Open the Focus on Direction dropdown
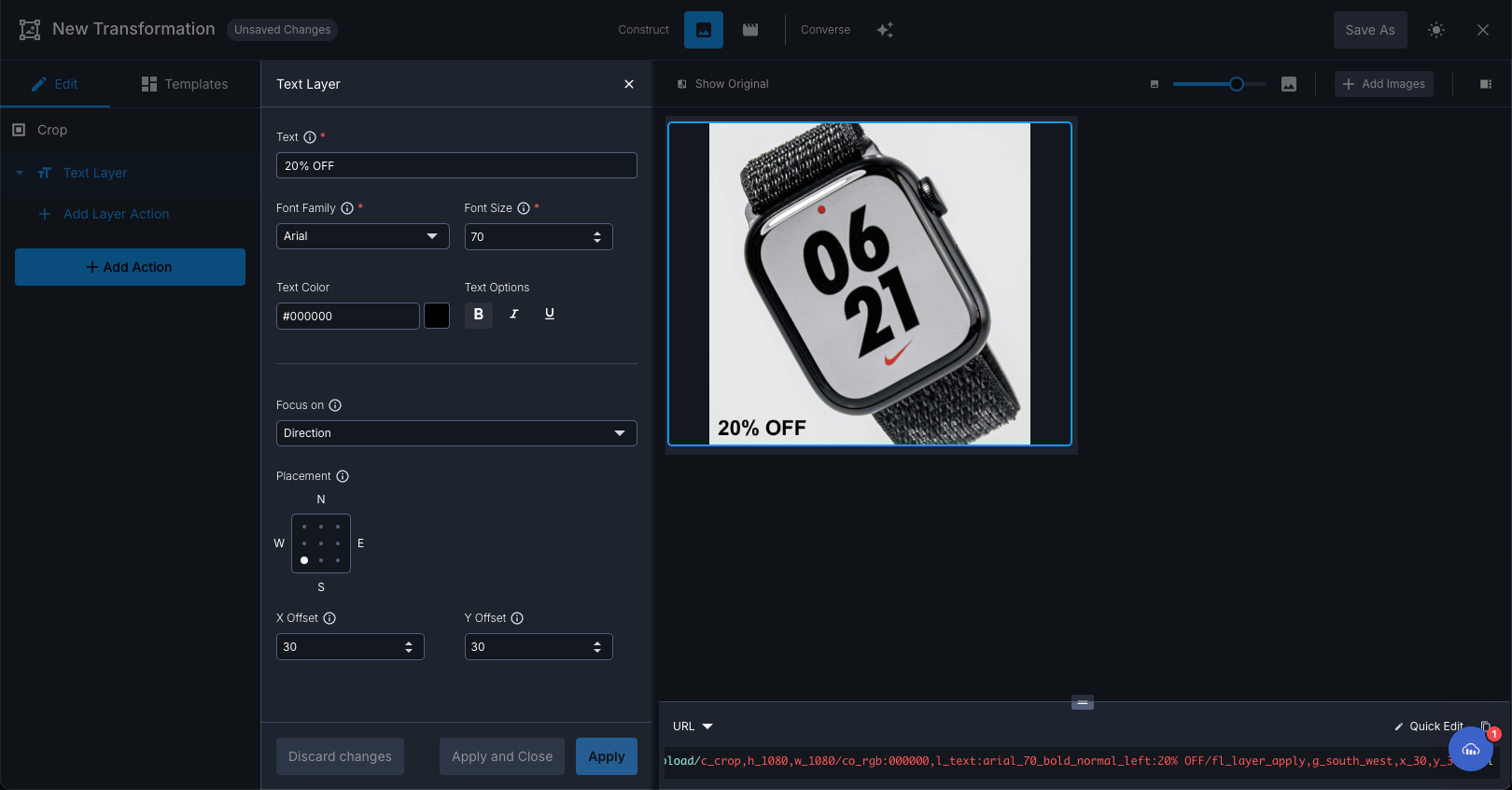This screenshot has height=790, width=1512. click(x=456, y=433)
